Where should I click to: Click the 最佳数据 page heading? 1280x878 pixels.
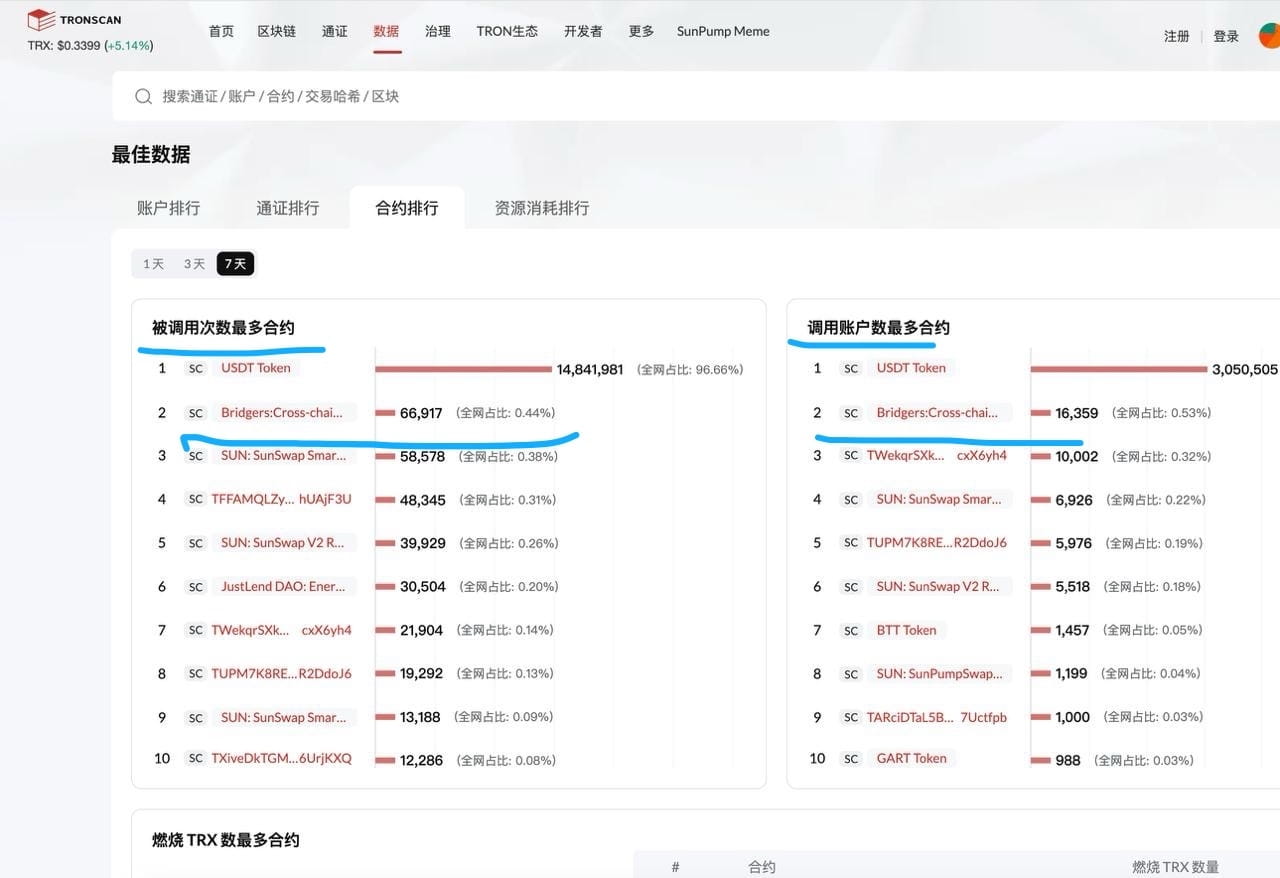pyautogui.click(x=151, y=155)
